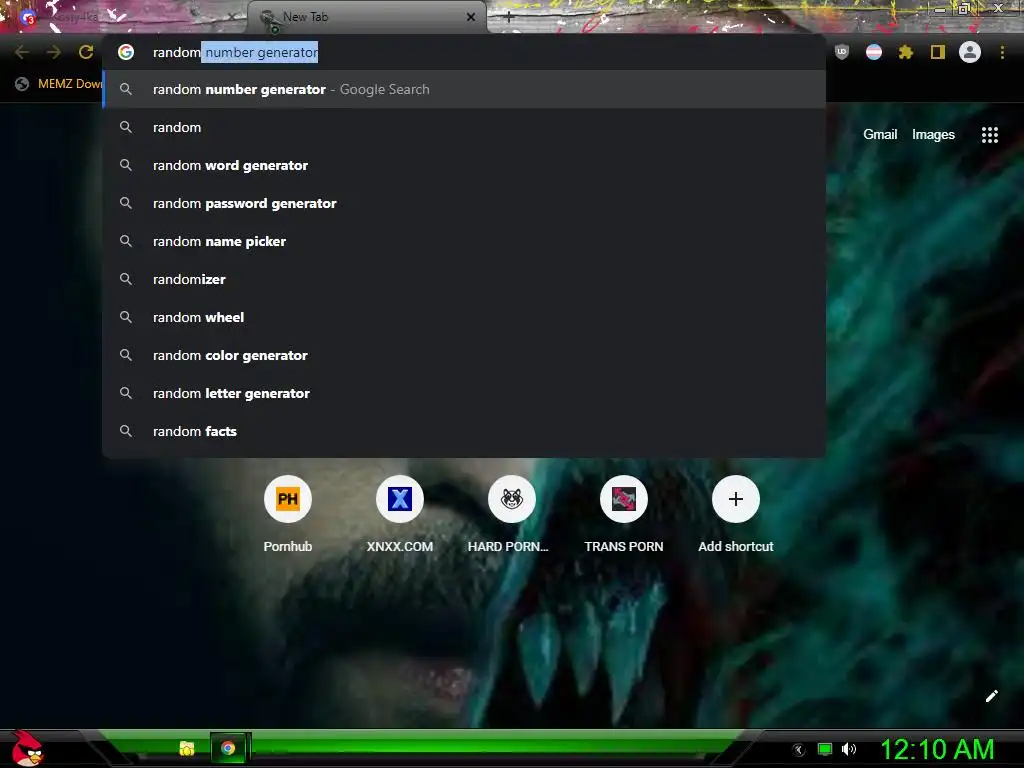The width and height of the screenshot is (1024, 768).
Task: Click the customize page pencil icon
Action: click(x=991, y=696)
